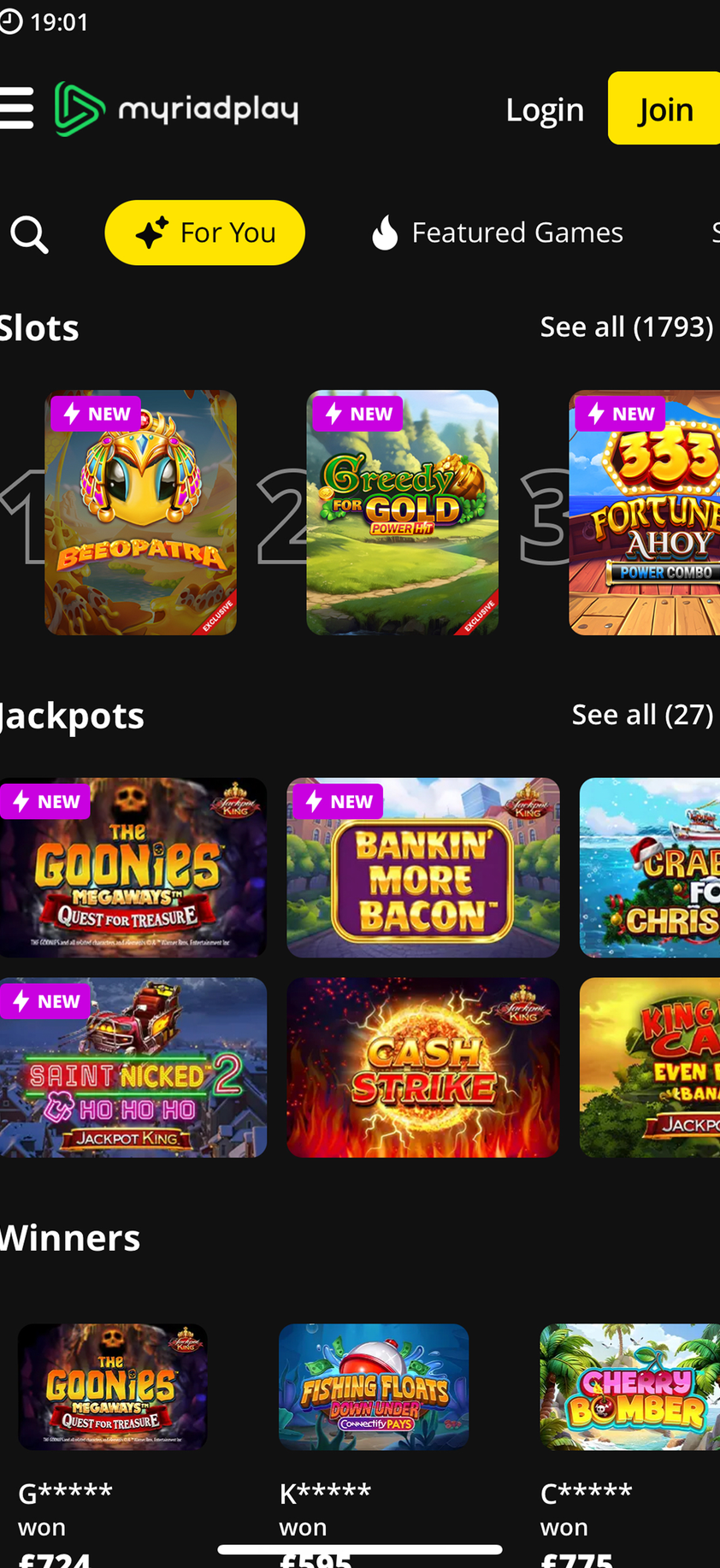Tap the NEW badge on Beeopatra
The width and height of the screenshot is (720, 1568).
click(96, 414)
